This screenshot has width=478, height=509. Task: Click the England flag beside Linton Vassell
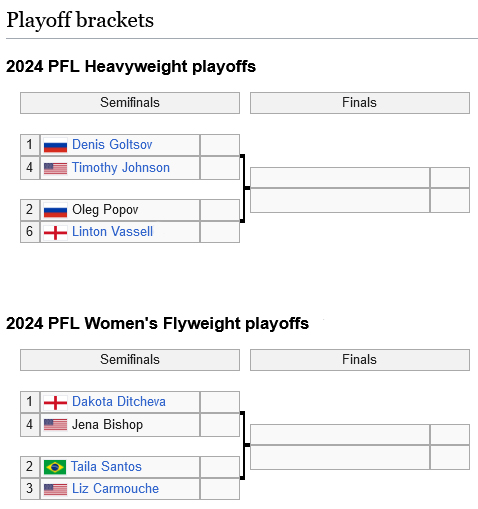point(55,232)
